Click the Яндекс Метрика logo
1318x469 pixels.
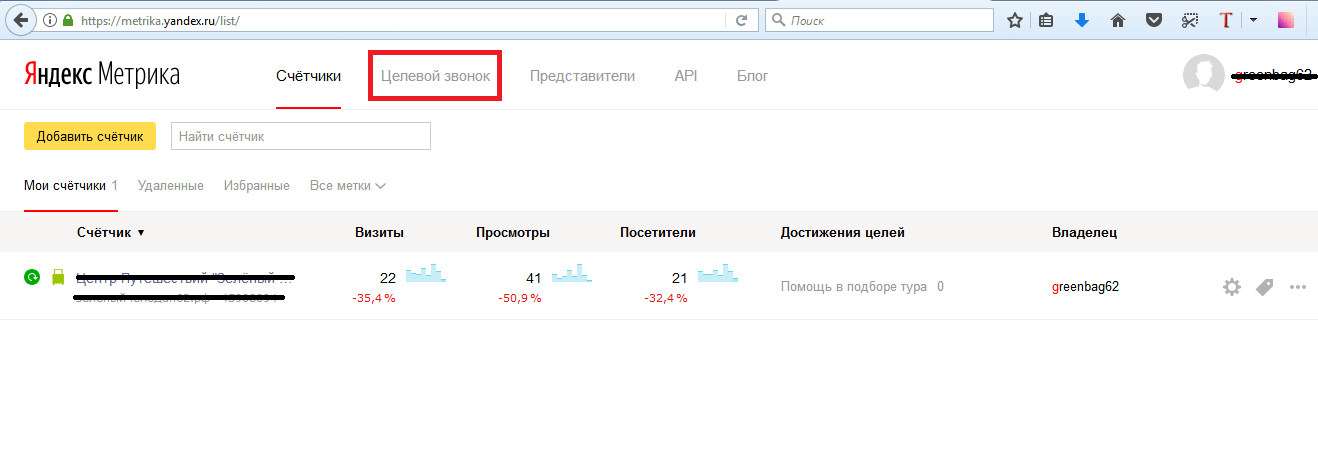click(x=101, y=75)
